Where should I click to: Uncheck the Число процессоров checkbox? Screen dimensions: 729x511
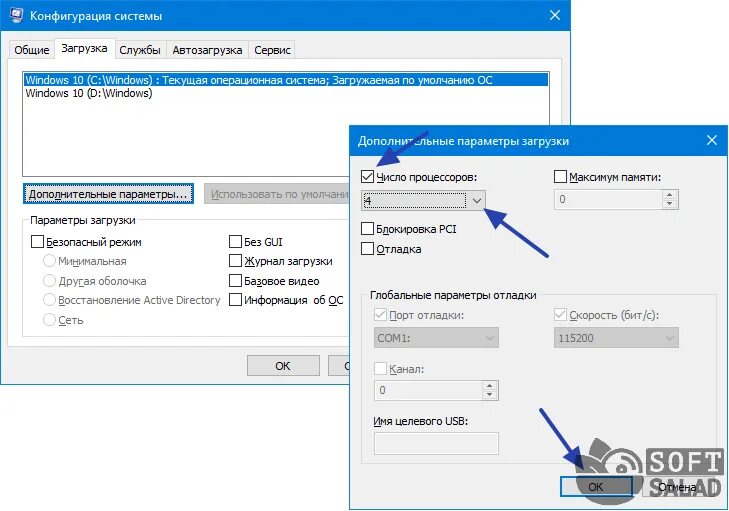(367, 177)
